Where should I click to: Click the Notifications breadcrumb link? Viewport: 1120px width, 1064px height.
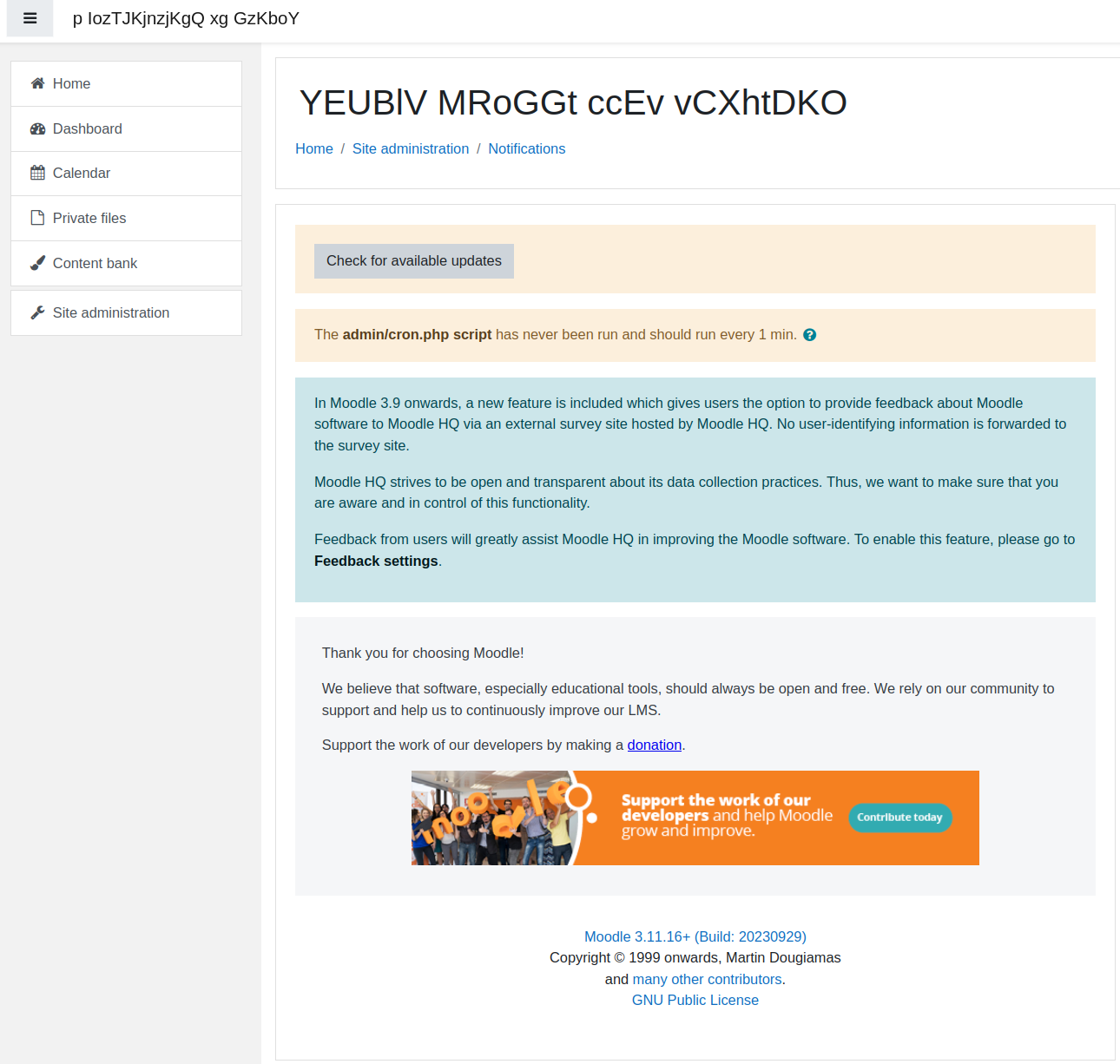point(526,148)
